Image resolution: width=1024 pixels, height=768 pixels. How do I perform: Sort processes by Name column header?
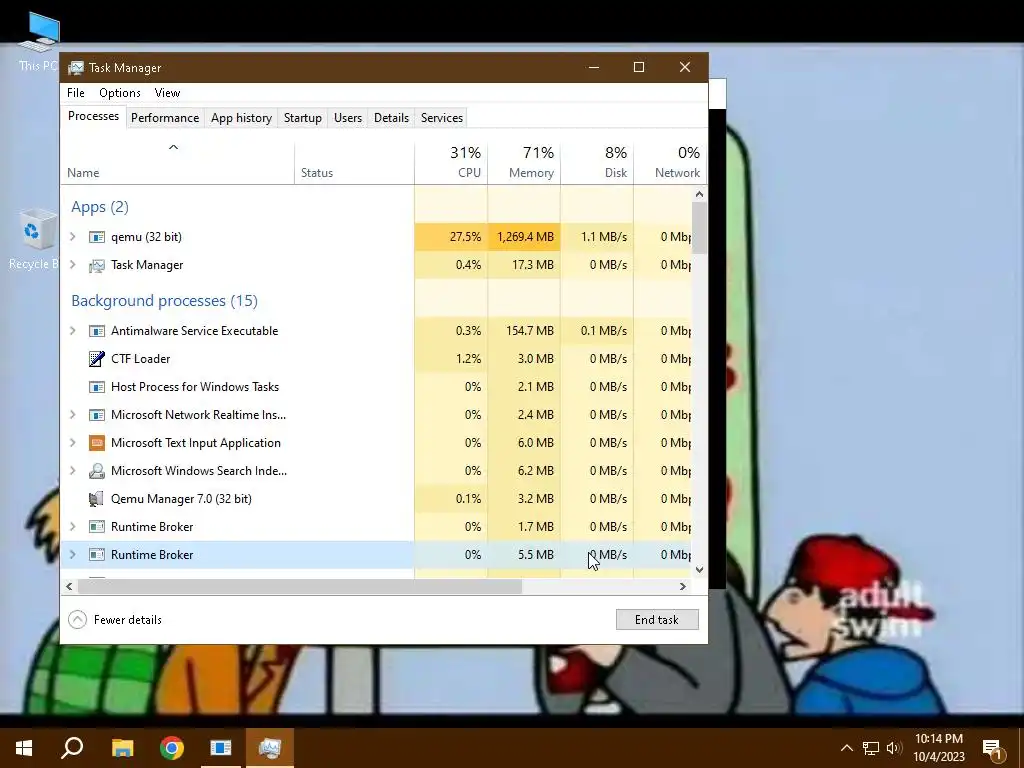coord(176,163)
